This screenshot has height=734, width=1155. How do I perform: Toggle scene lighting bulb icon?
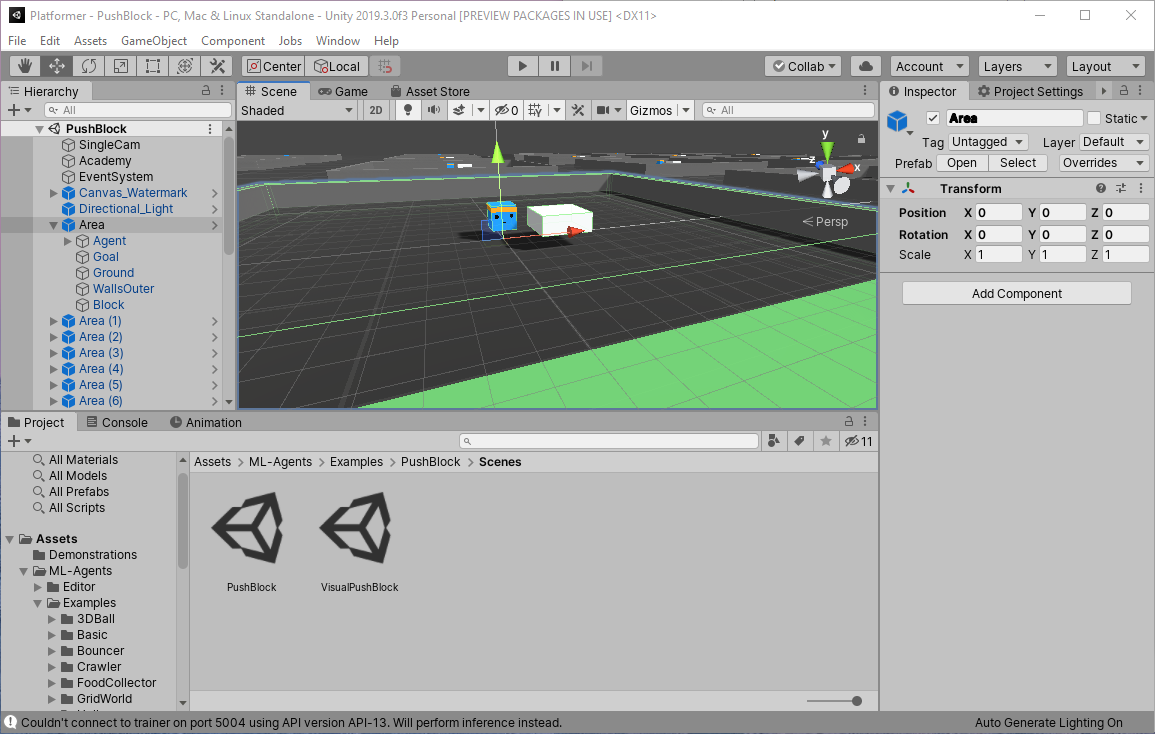(x=408, y=111)
